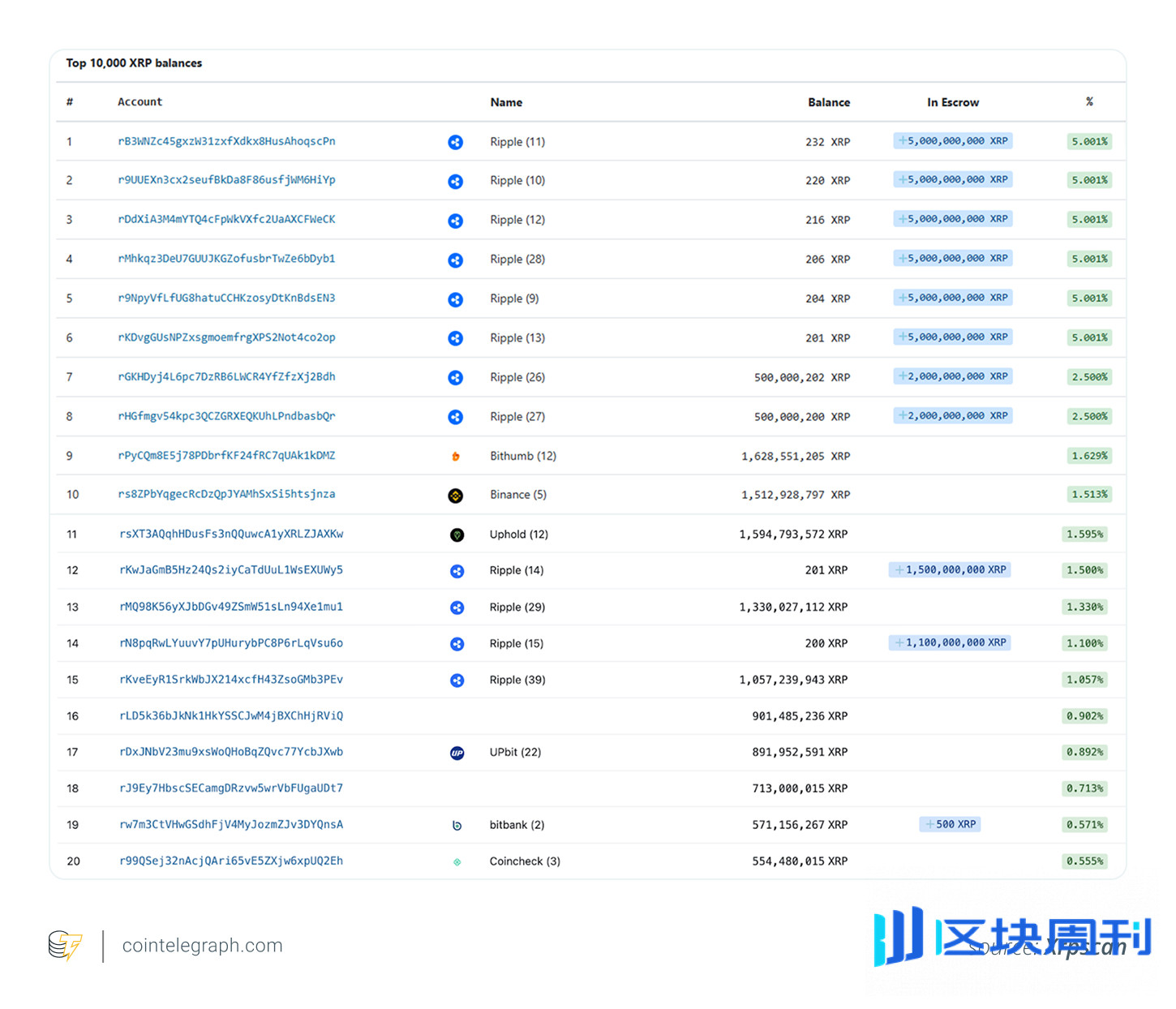This screenshot has width=1176, height=1009.
Task: Open account r99QSej32nAcjQAri65vE5ZXjw6xpUQ2Eh
Action: tap(231, 861)
